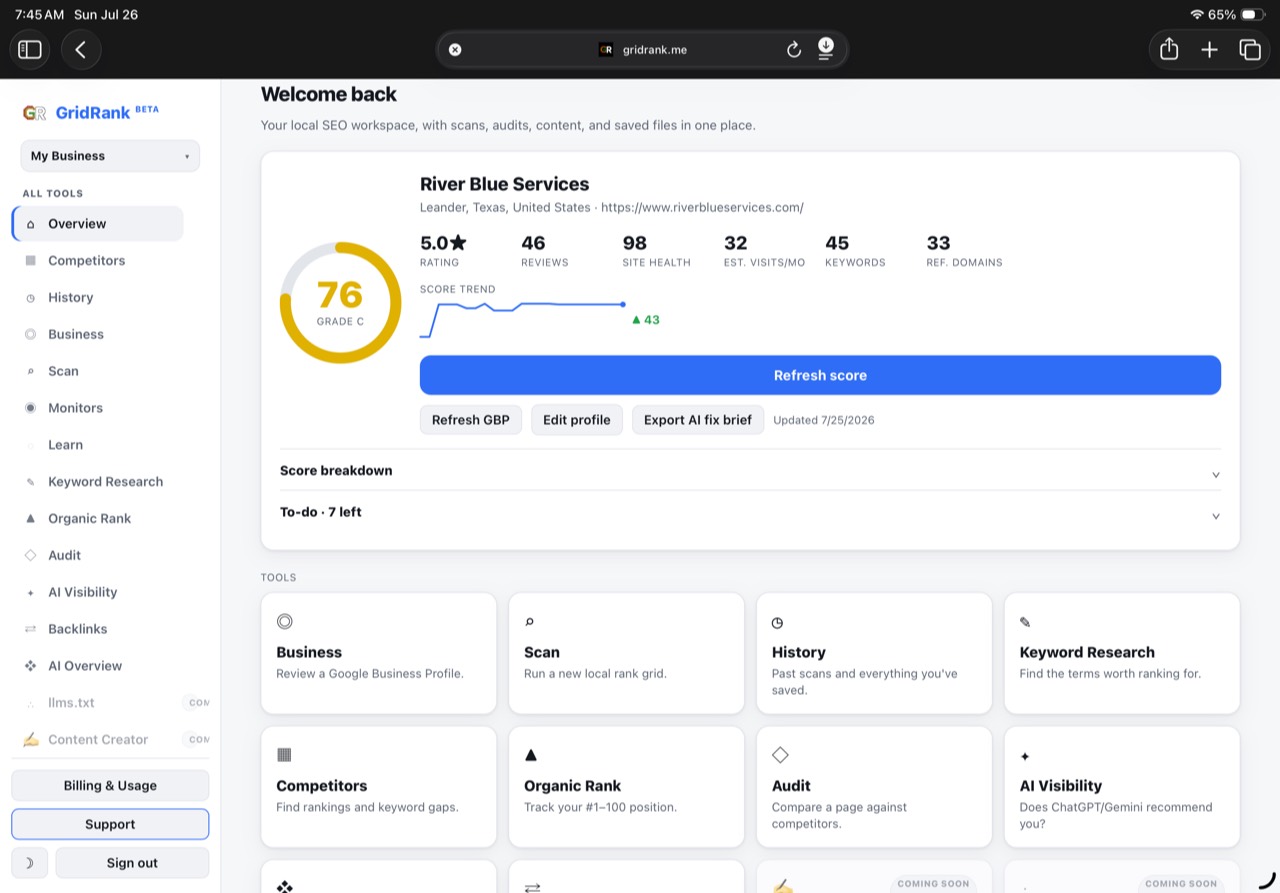Screen dimensions: 1280x893
Task: Click the Competitors grid icon in sidebar
Action: tap(30, 261)
